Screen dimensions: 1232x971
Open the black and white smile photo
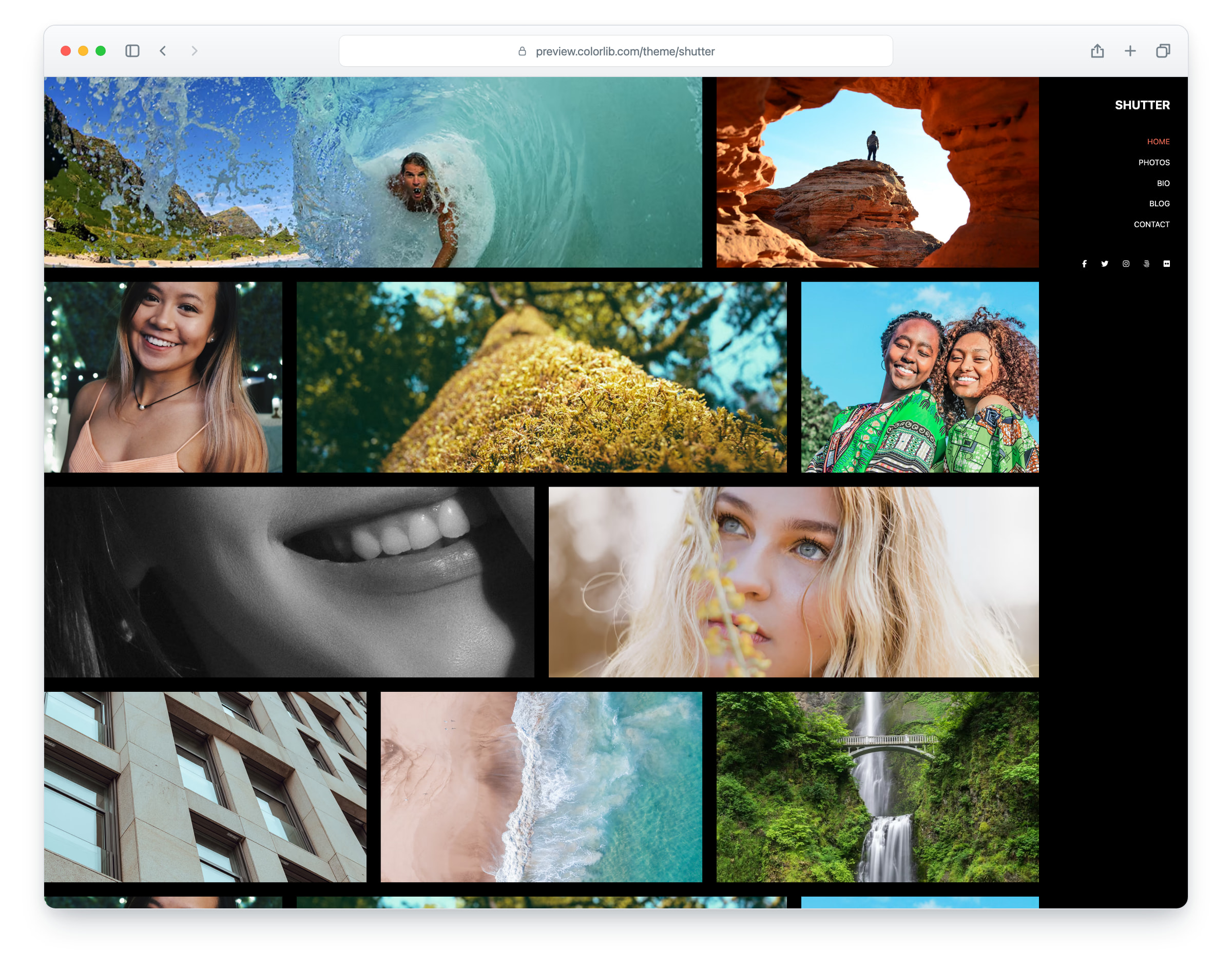coord(289,581)
